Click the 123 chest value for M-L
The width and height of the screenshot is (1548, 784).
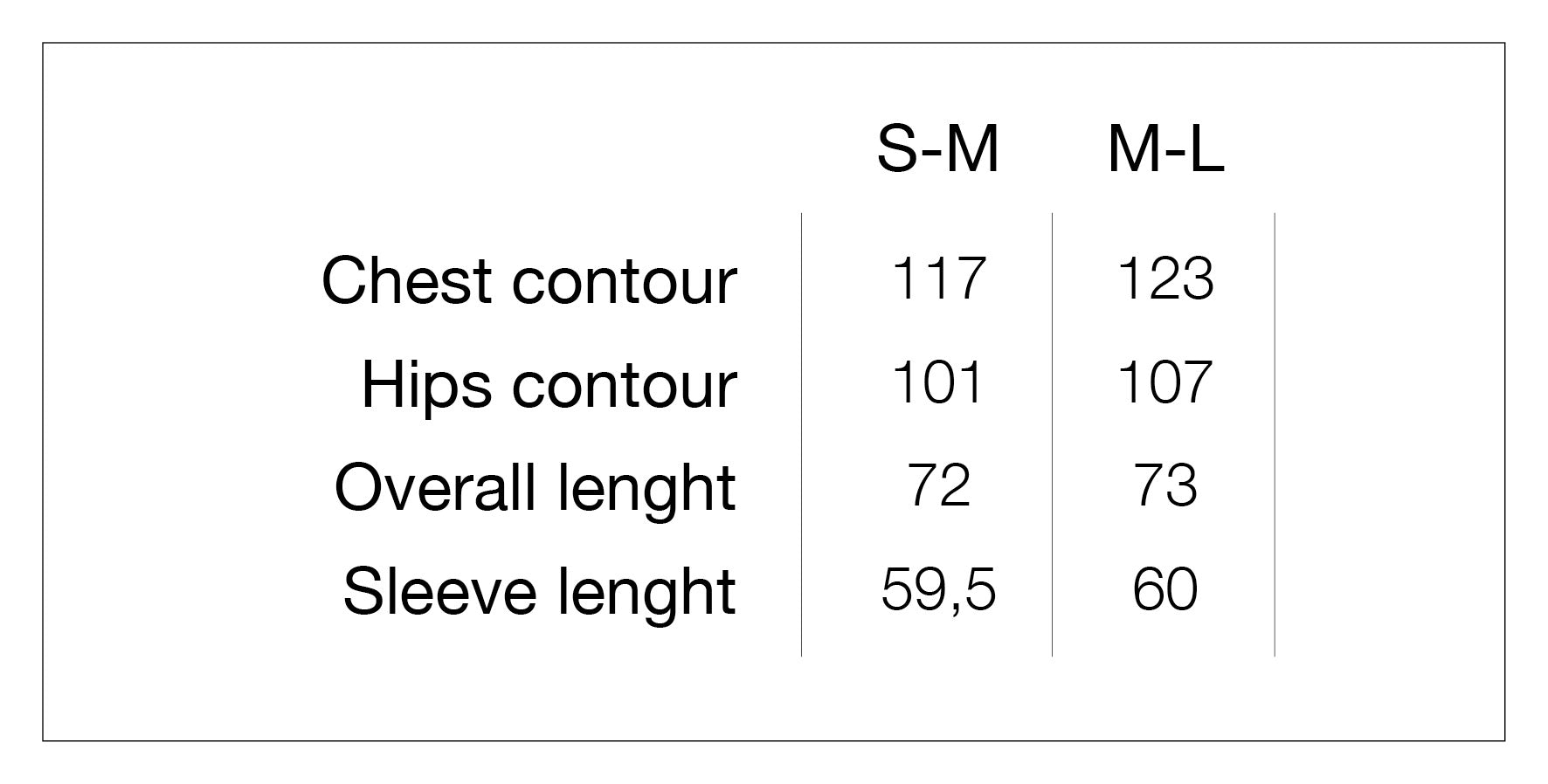tap(1165, 279)
